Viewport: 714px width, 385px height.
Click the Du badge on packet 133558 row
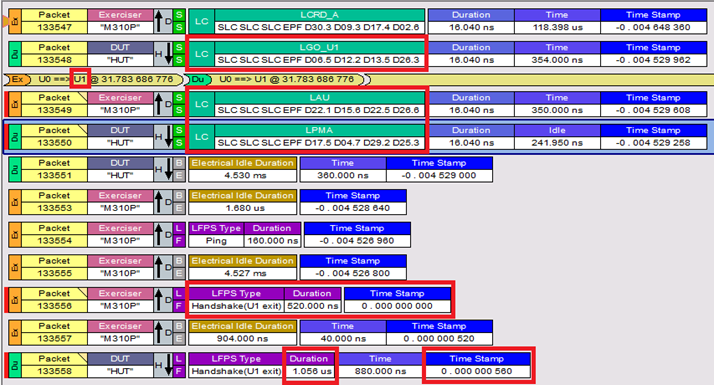tap(15, 365)
